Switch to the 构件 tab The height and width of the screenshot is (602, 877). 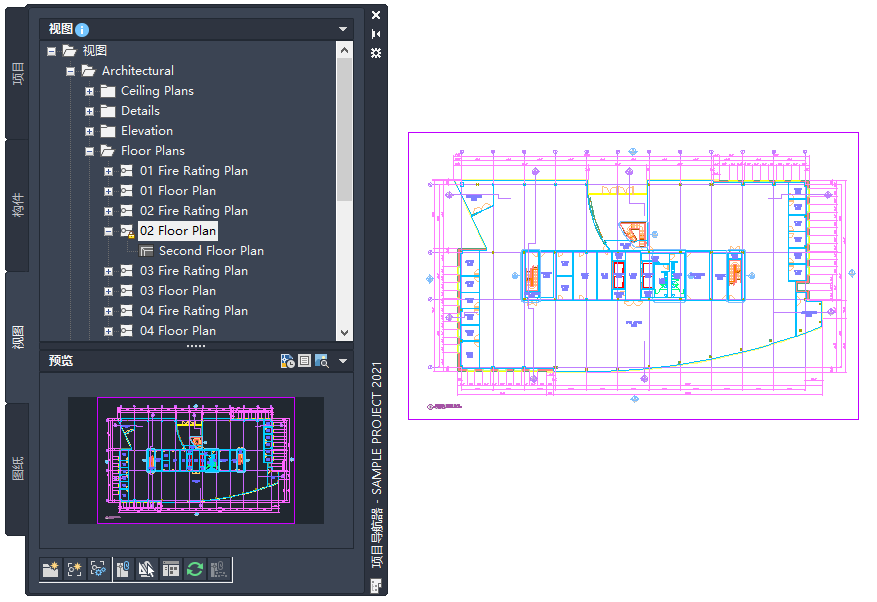18,205
